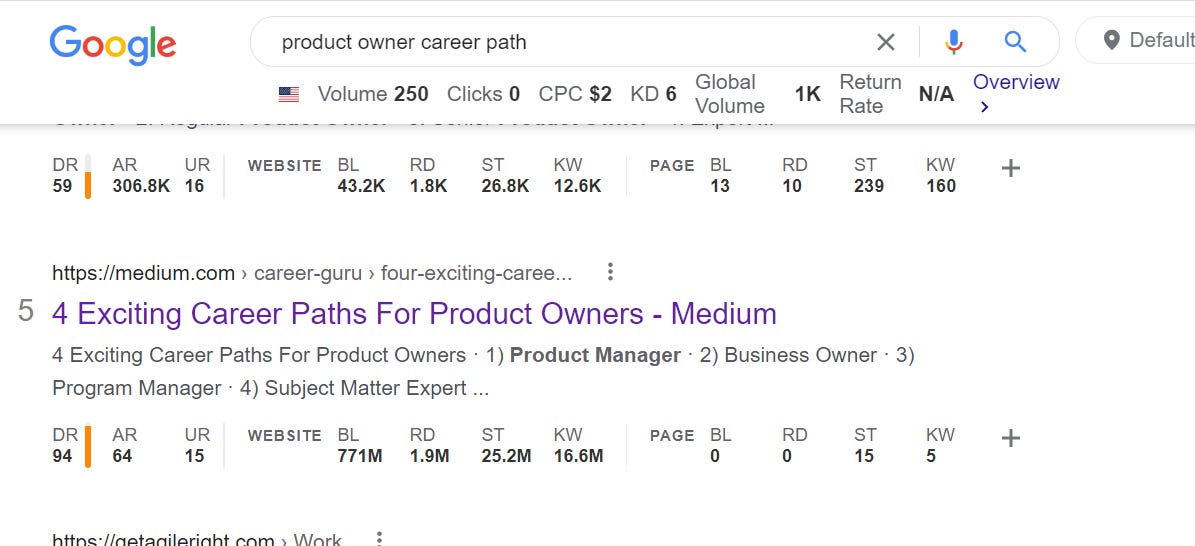Click page KW 160 value
1195x546 pixels.
point(940,186)
